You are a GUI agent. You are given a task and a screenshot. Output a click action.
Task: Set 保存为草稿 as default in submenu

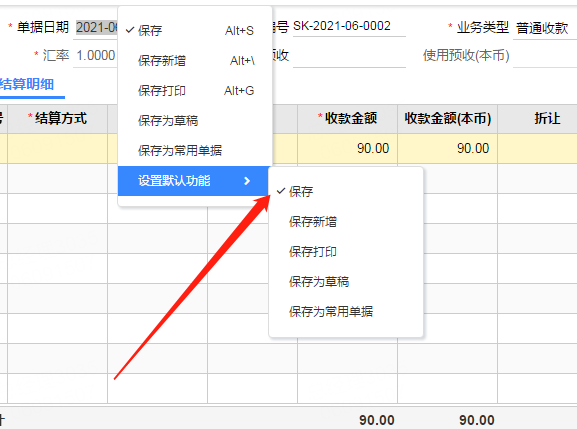346,282
